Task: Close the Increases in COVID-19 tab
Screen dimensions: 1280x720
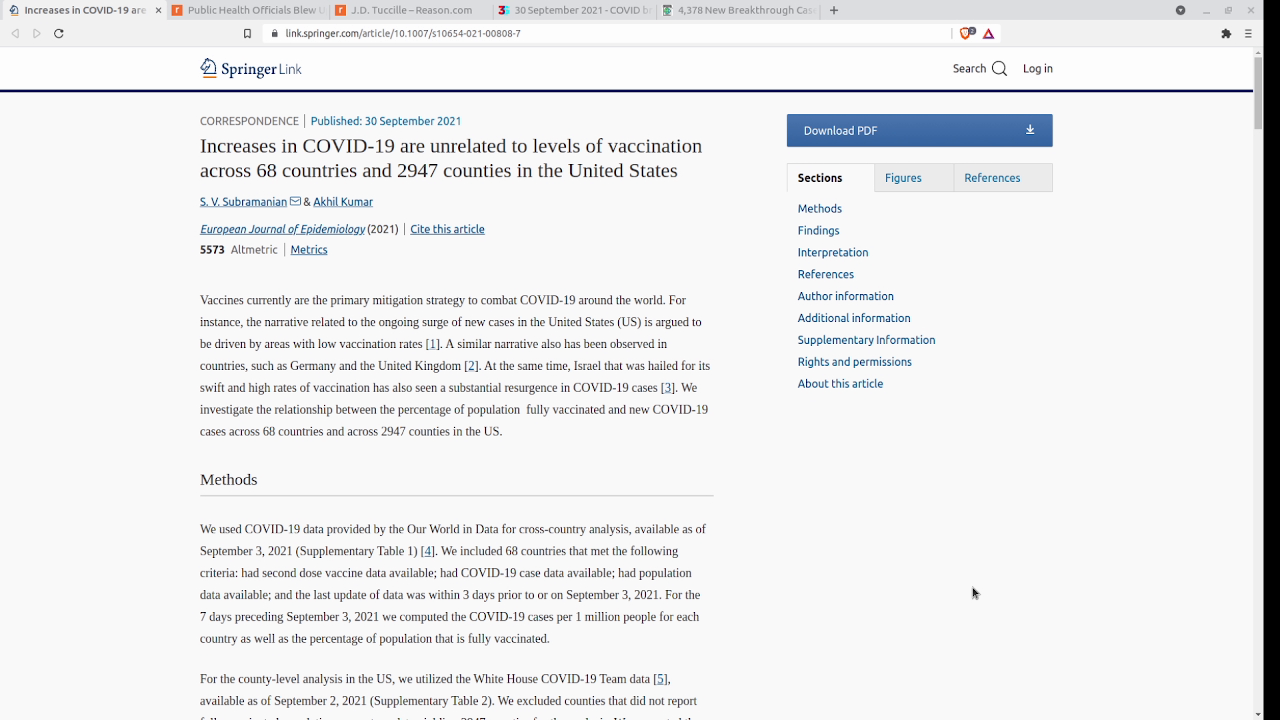Action: pos(158,10)
